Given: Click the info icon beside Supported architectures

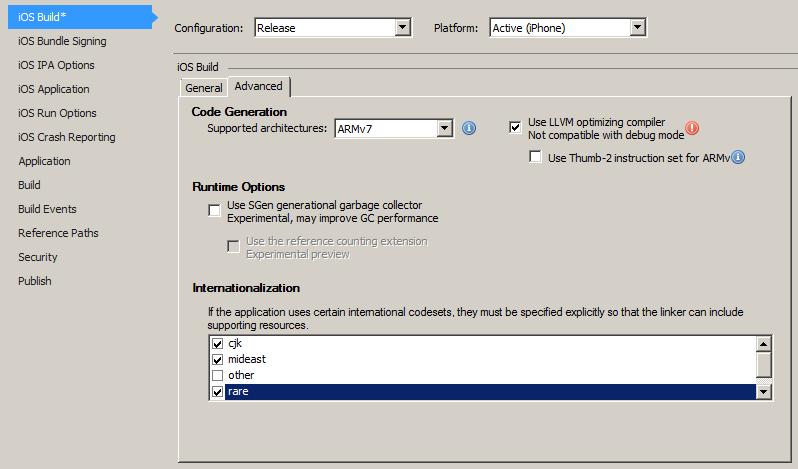Looking at the screenshot, I should [469, 128].
